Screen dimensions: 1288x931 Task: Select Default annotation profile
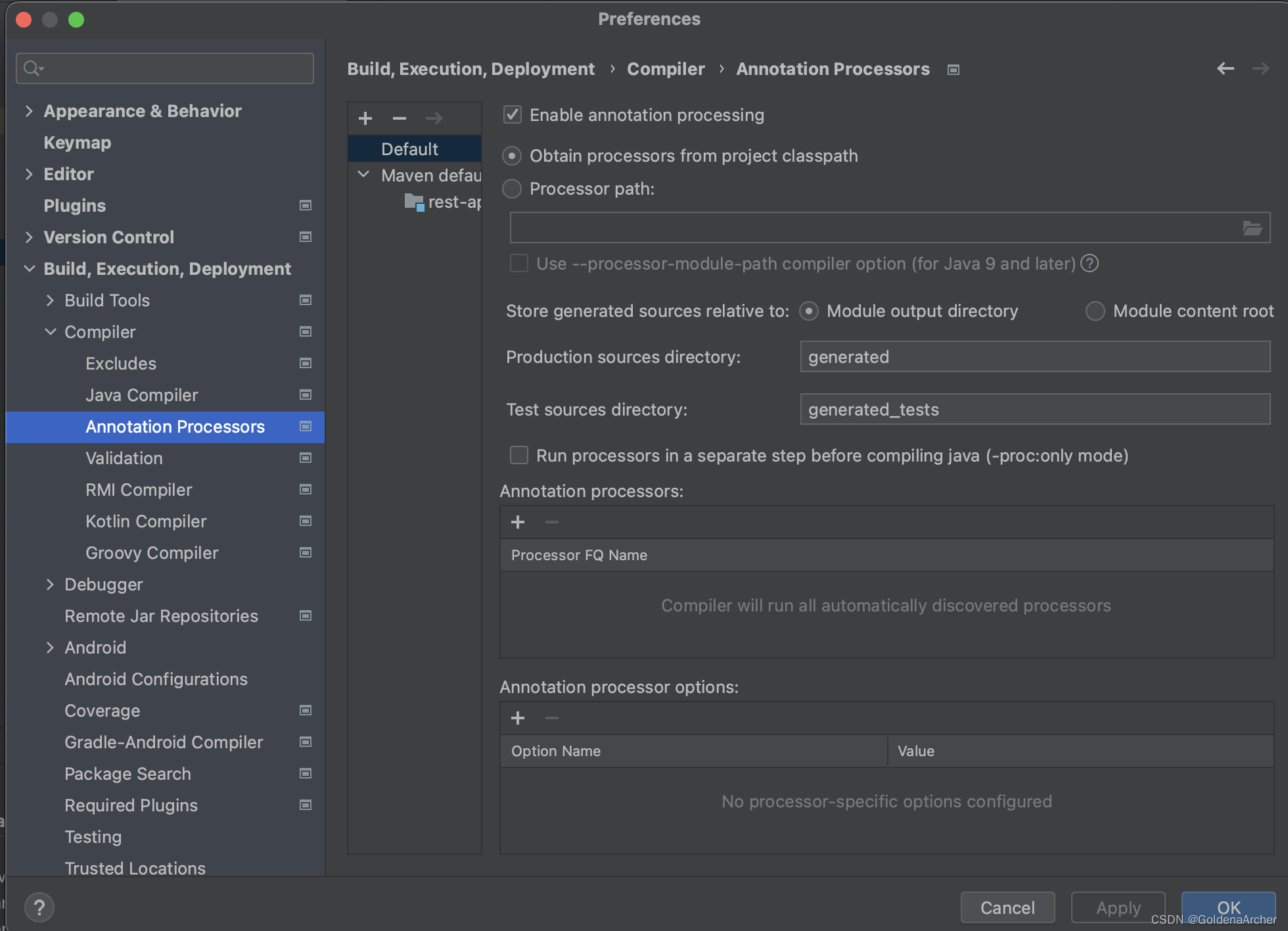click(x=415, y=149)
